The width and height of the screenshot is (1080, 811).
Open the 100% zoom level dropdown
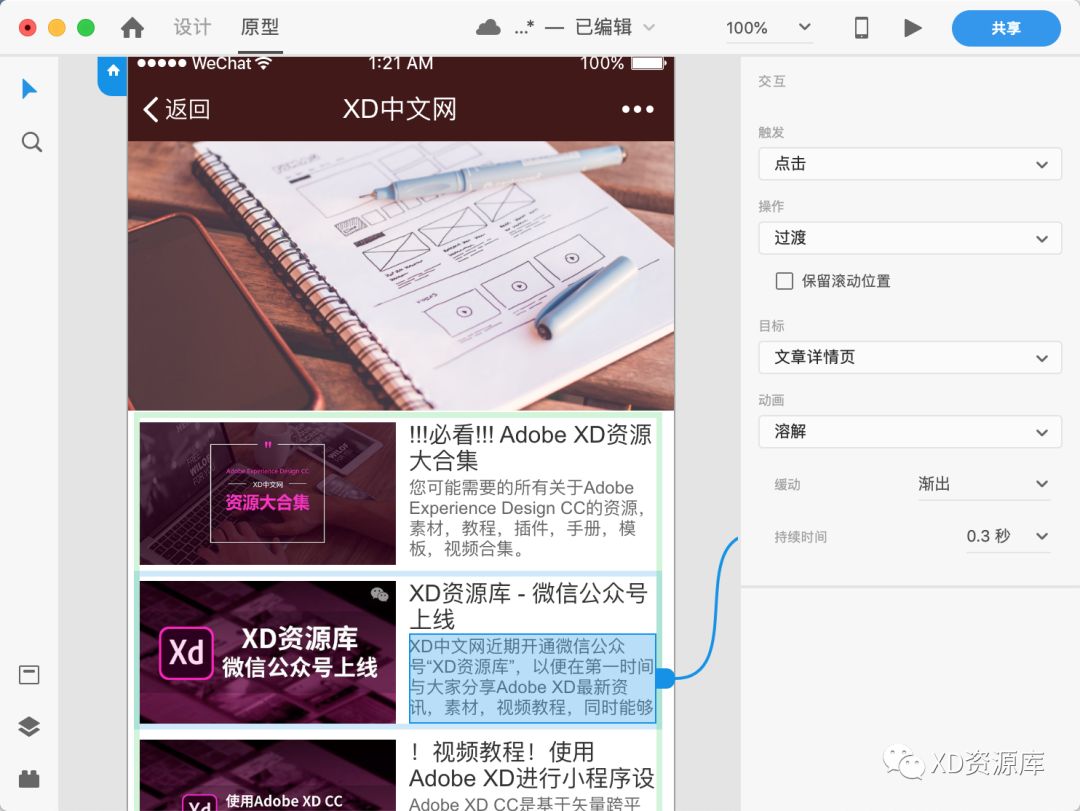(769, 28)
